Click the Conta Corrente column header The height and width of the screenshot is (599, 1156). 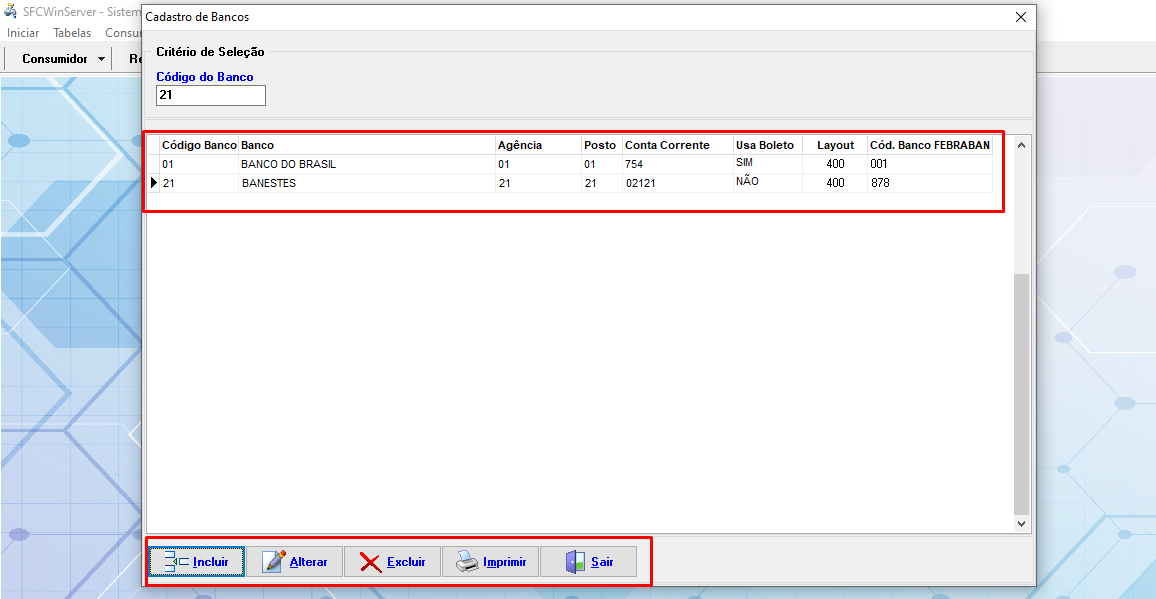pos(667,145)
